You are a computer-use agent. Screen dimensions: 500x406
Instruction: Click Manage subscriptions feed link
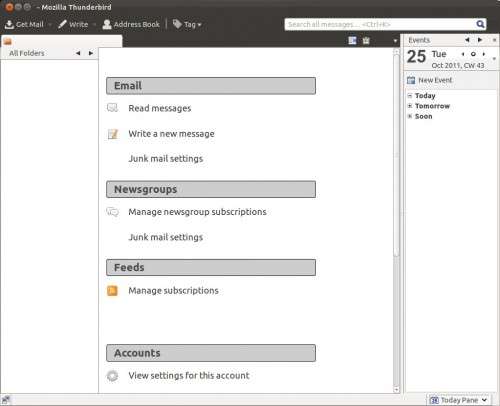click(173, 291)
